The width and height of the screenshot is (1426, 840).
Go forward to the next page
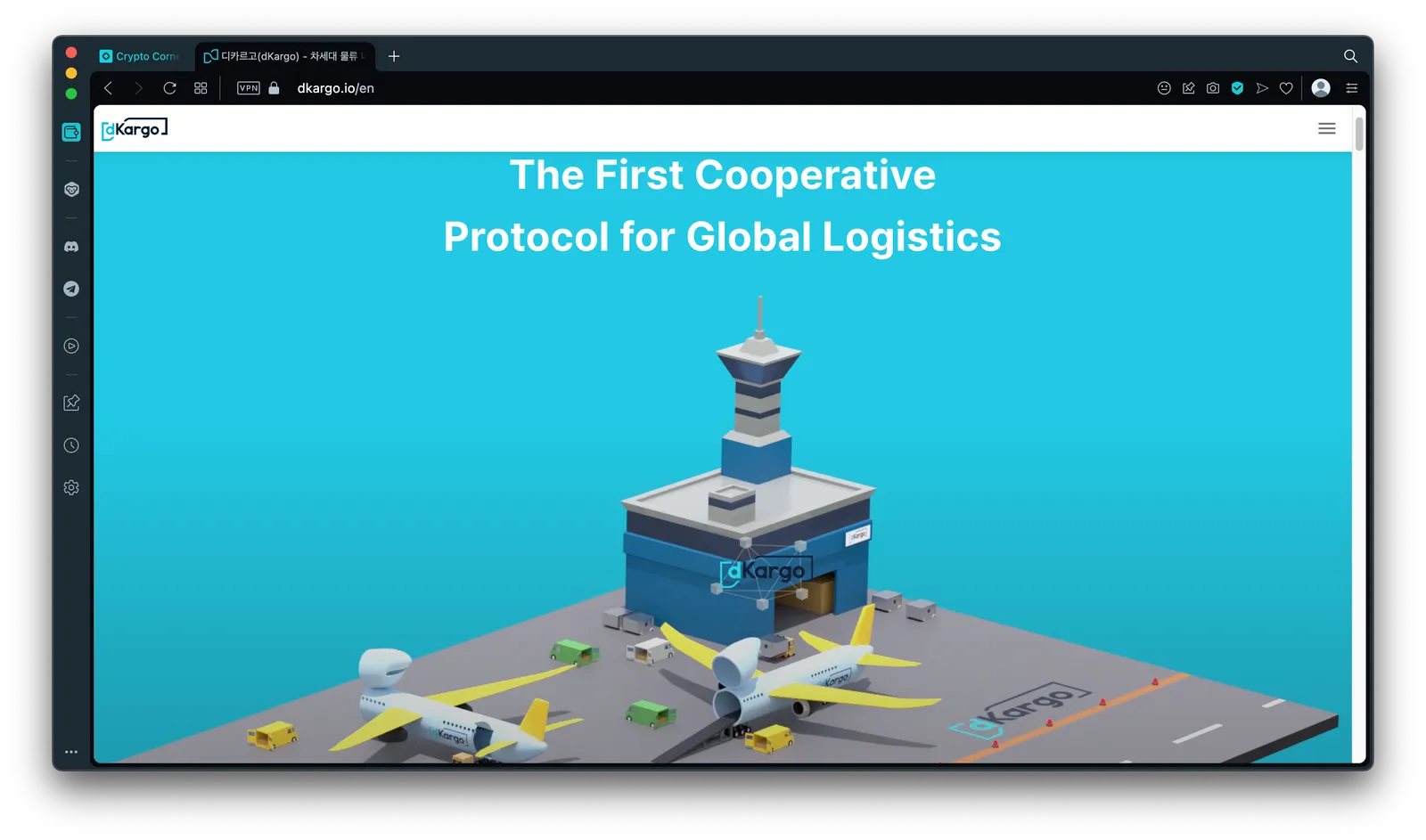[x=138, y=88]
